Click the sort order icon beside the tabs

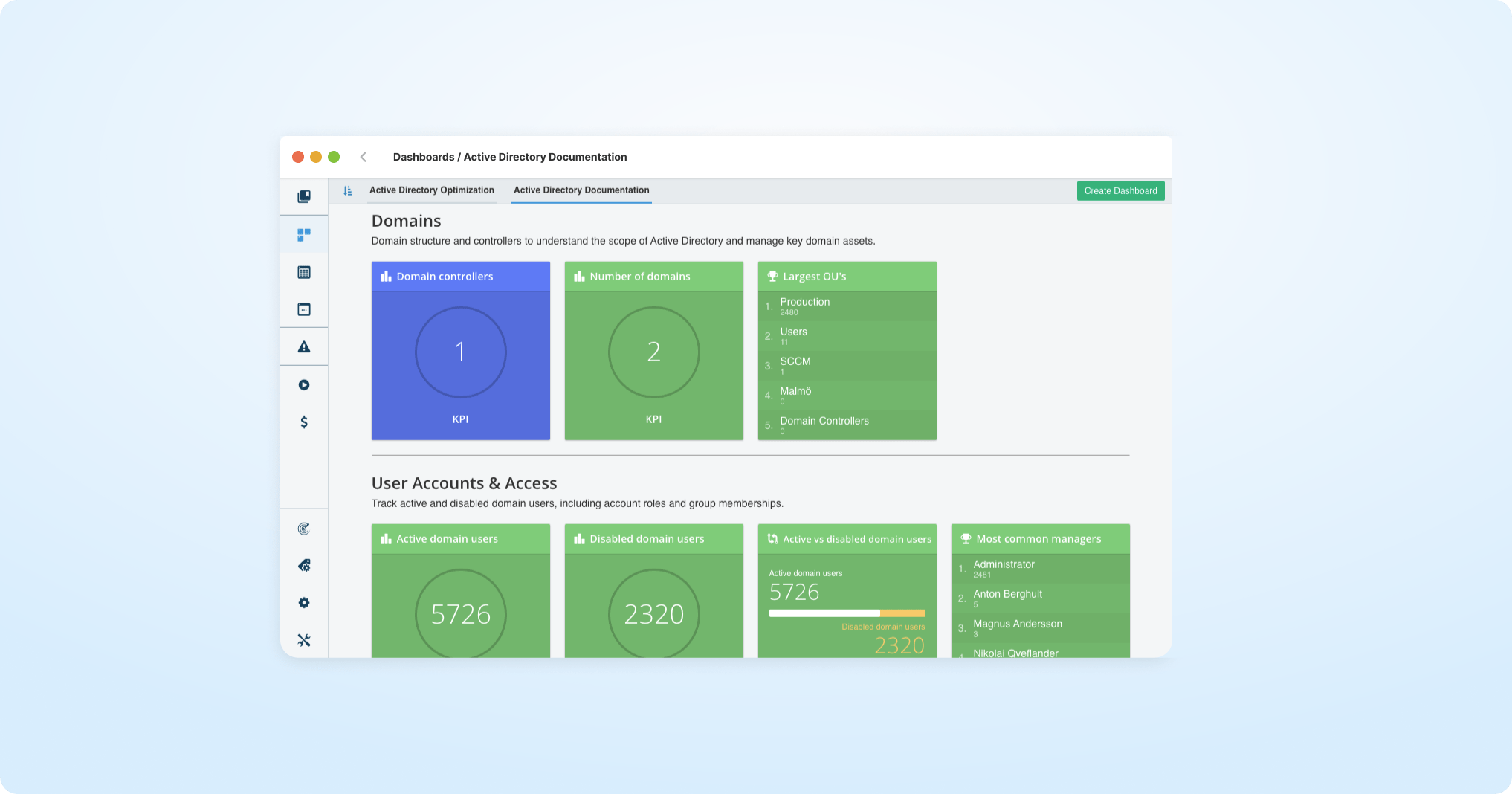pyautogui.click(x=348, y=190)
